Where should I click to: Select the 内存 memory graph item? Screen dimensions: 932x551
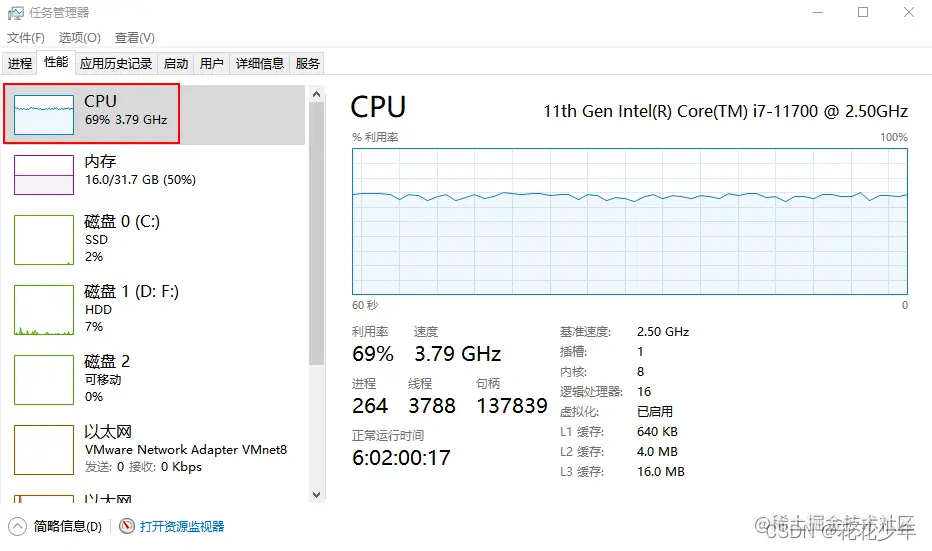[44, 175]
